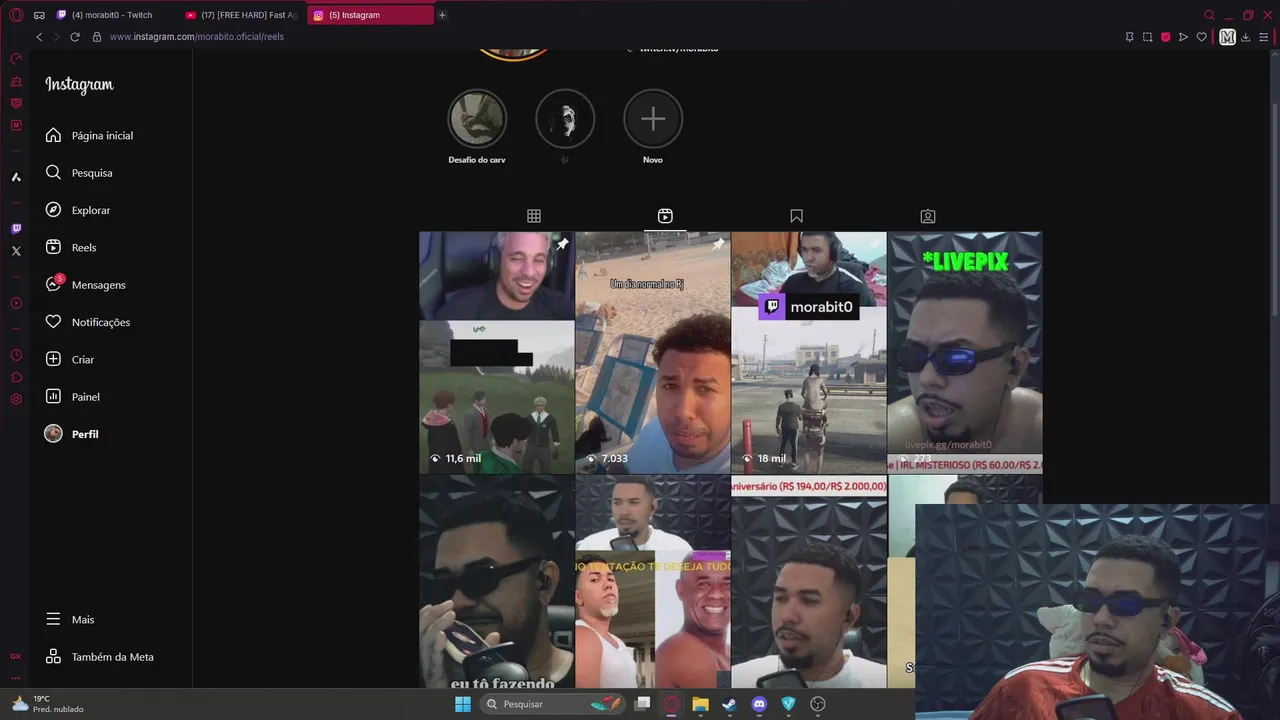Switch to the saved bookmark tab

[x=796, y=216]
